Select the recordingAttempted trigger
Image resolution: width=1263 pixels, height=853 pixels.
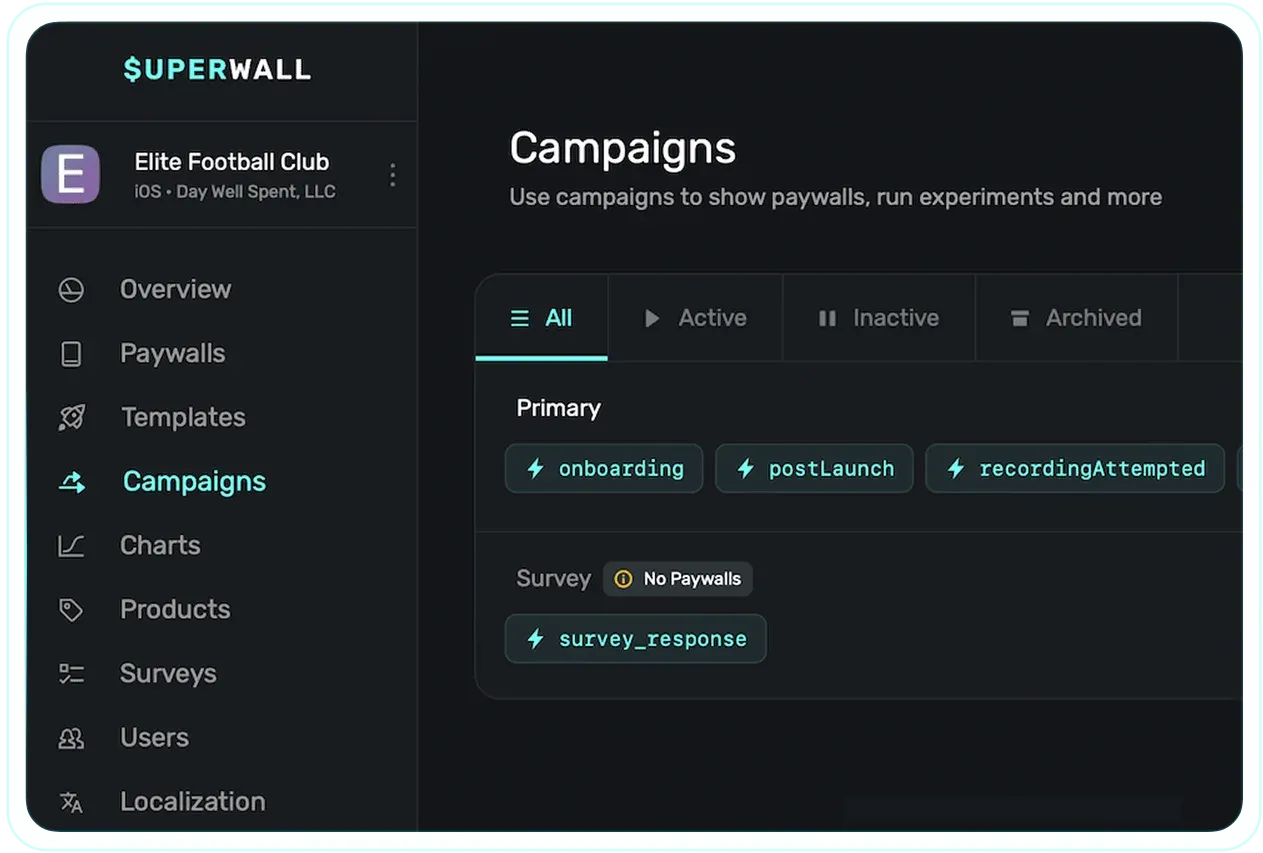[x=1075, y=468]
